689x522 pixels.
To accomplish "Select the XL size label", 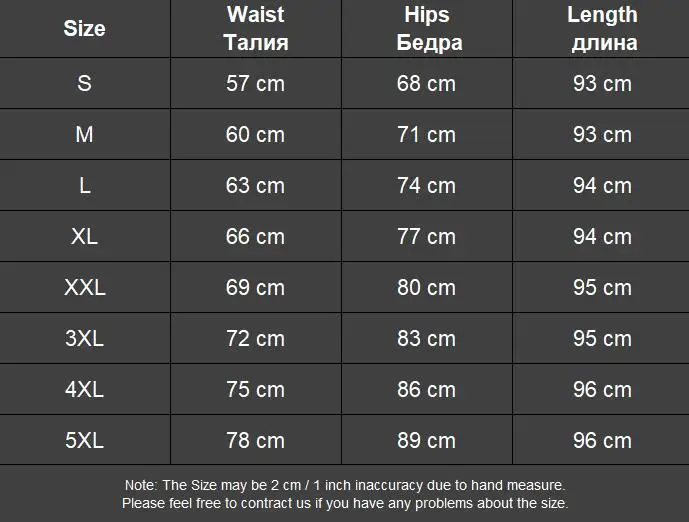I will point(84,236).
